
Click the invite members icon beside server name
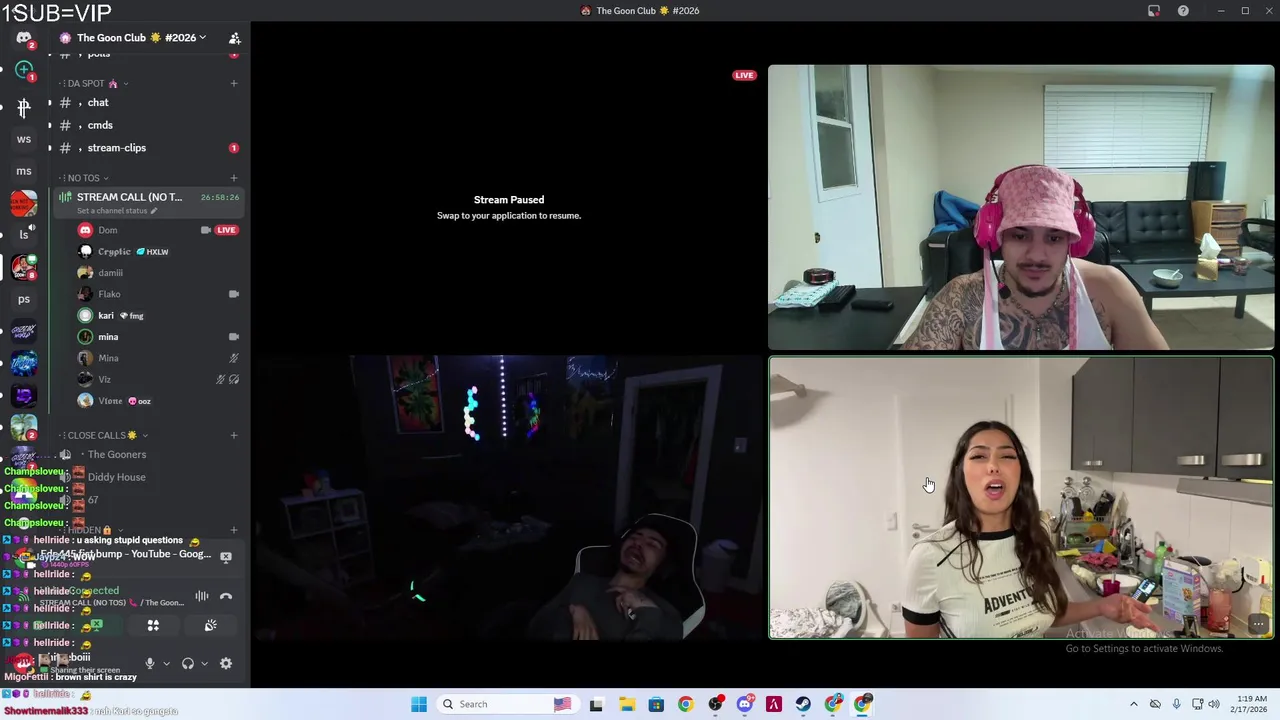234,38
